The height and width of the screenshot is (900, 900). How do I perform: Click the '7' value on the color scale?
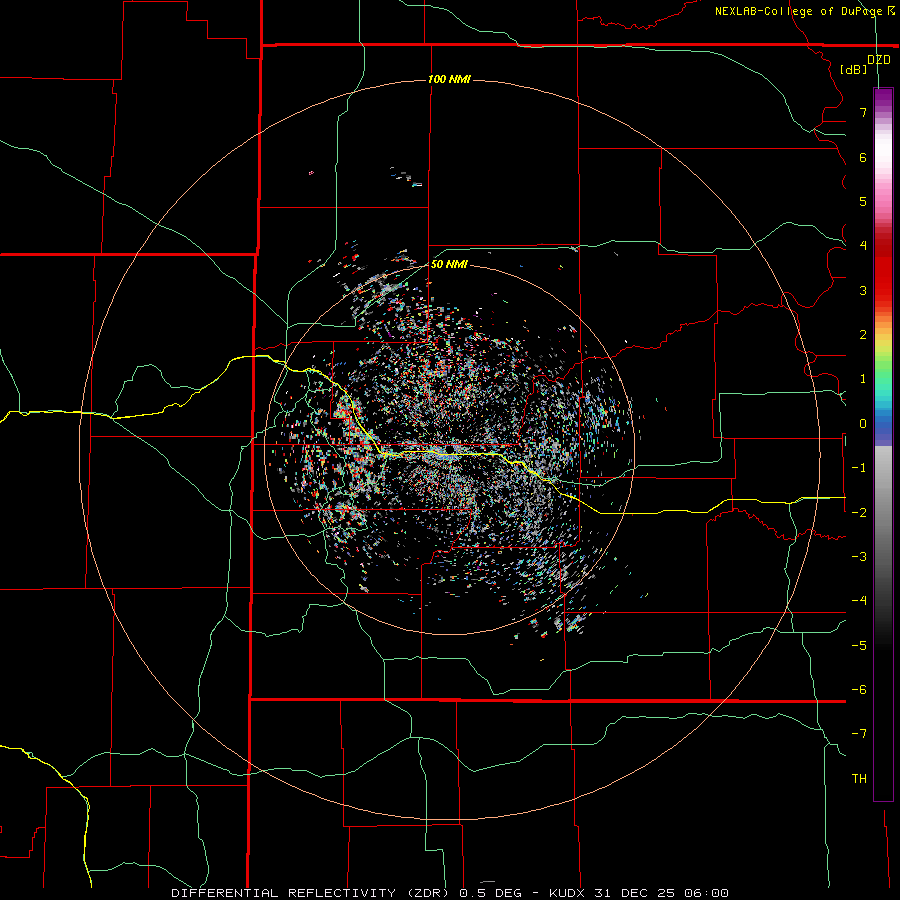863,112
